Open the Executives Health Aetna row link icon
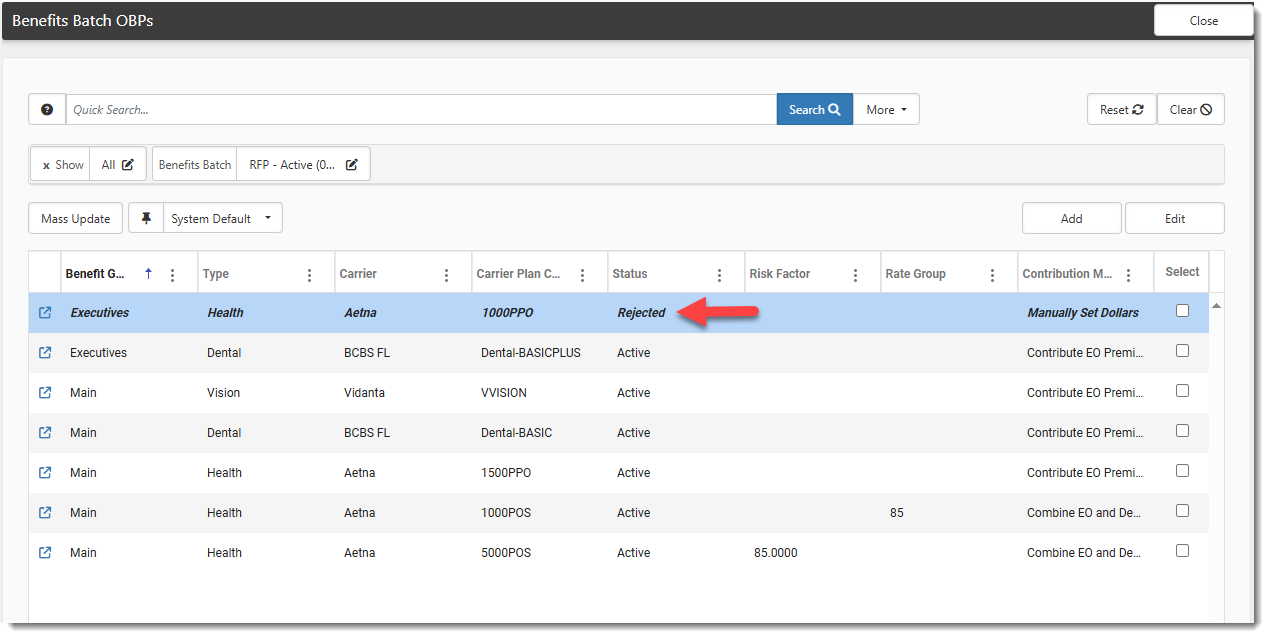The image size is (1269, 638). tap(45, 313)
